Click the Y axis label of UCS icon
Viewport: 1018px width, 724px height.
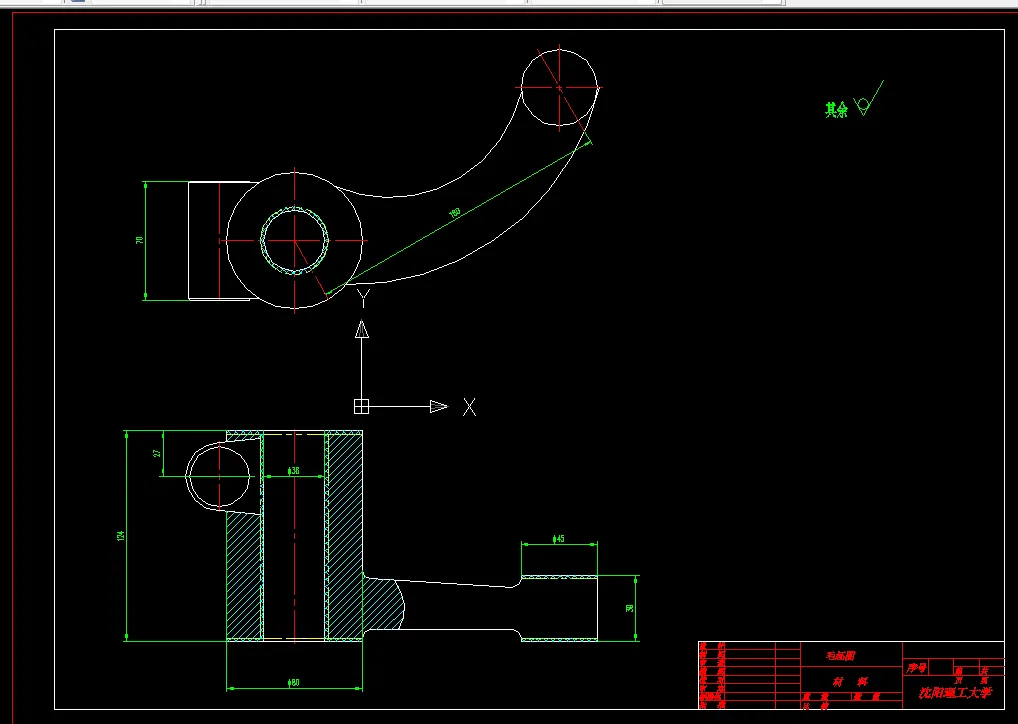[364, 298]
